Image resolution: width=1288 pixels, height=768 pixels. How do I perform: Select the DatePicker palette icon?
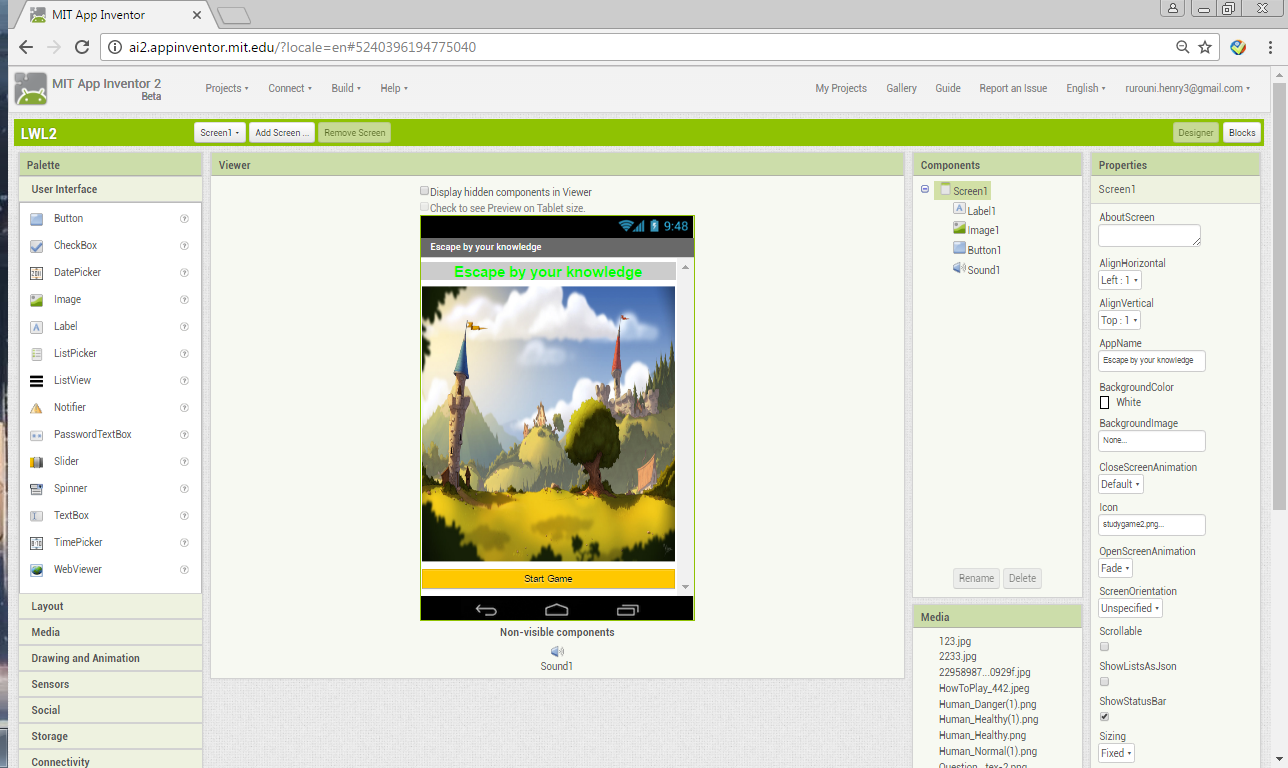pyautogui.click(x=37, y=273)
